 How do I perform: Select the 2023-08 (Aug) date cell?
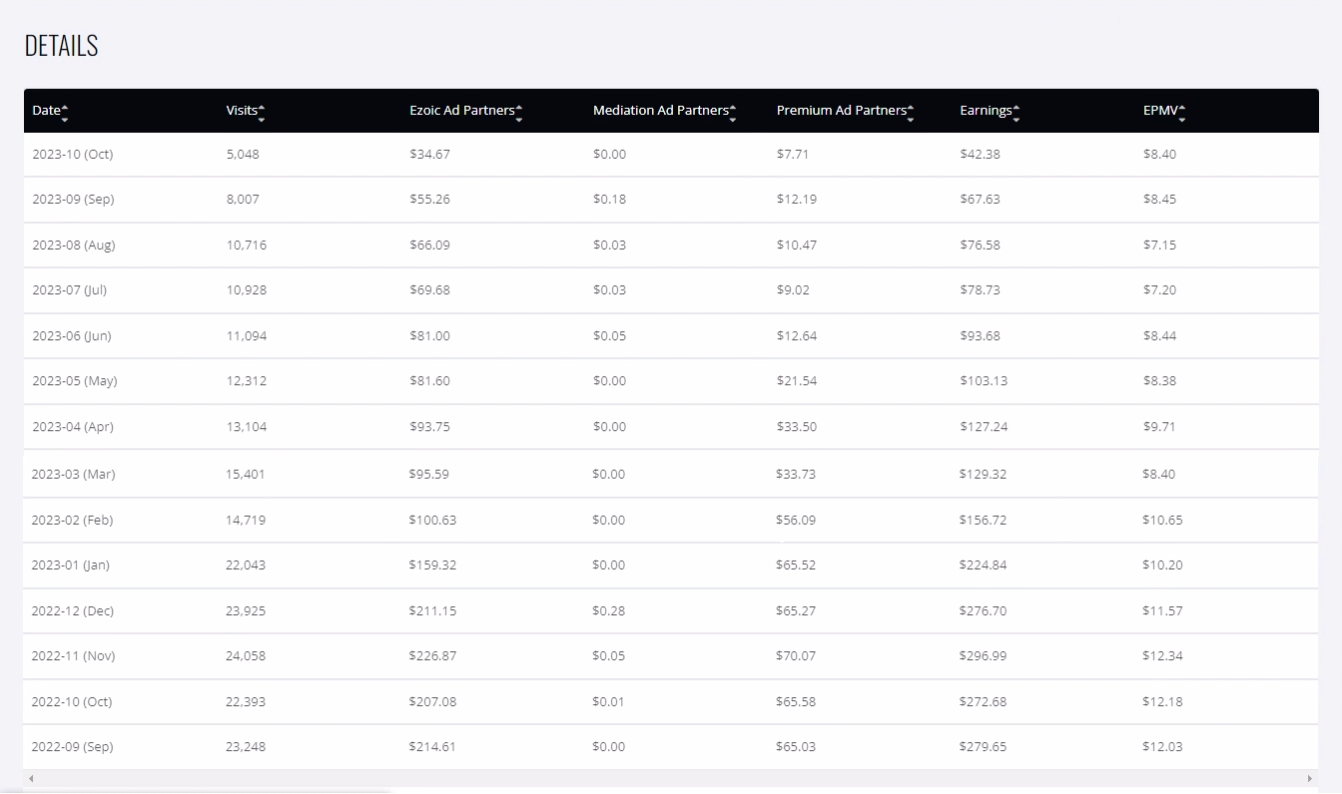point(75,245)
